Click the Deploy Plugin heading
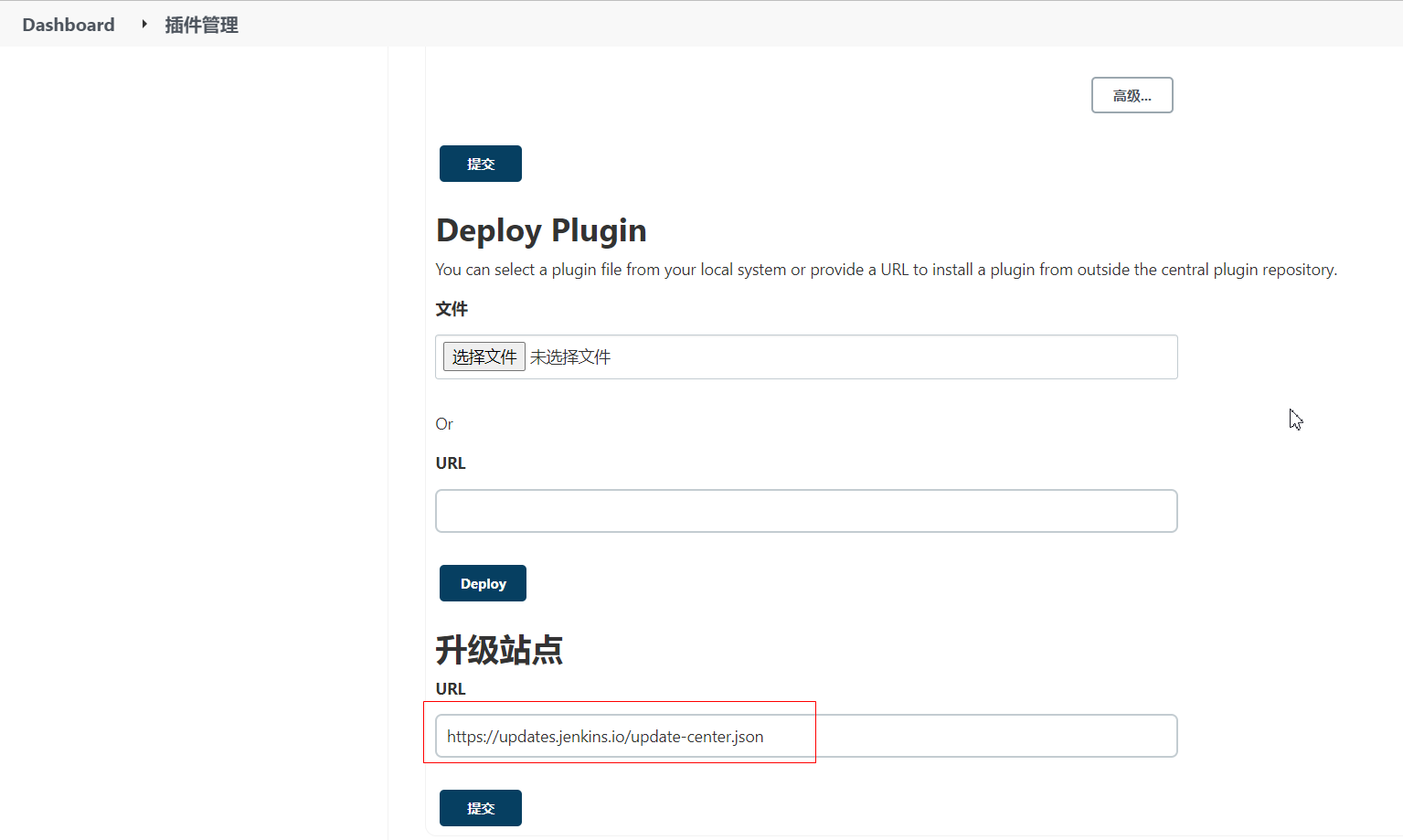The image size is (1403, 840). pos(541,230)
